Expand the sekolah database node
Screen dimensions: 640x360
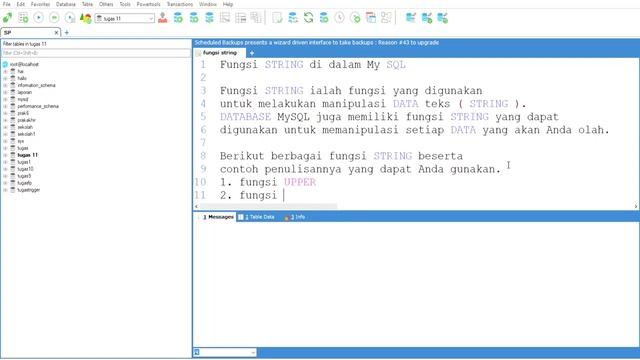5,127
